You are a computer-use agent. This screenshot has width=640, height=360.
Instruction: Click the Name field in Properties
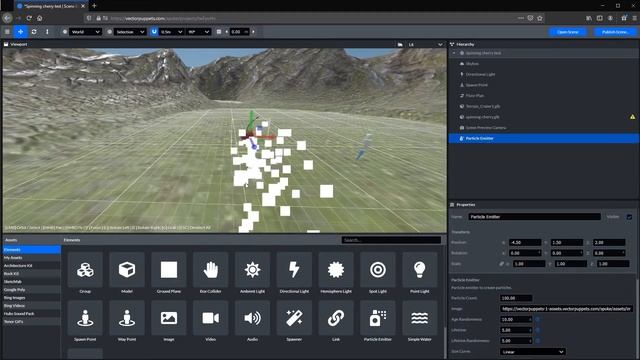(534, 217)
